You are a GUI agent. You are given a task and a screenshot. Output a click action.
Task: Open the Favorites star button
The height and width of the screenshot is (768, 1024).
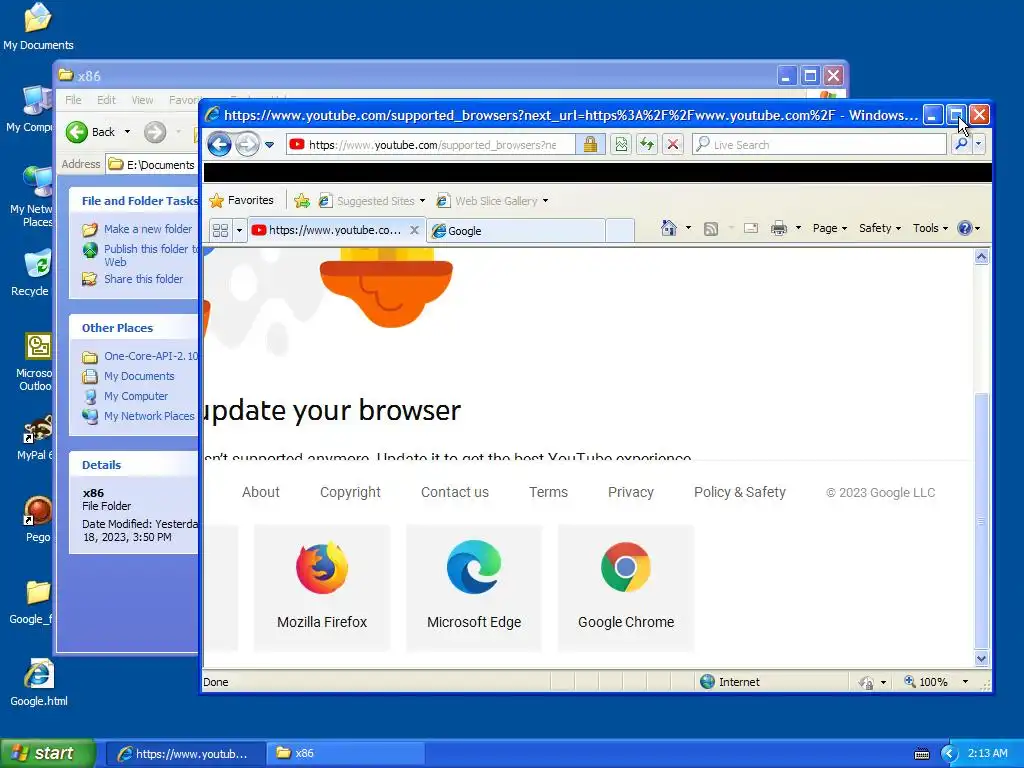(241, 200)
